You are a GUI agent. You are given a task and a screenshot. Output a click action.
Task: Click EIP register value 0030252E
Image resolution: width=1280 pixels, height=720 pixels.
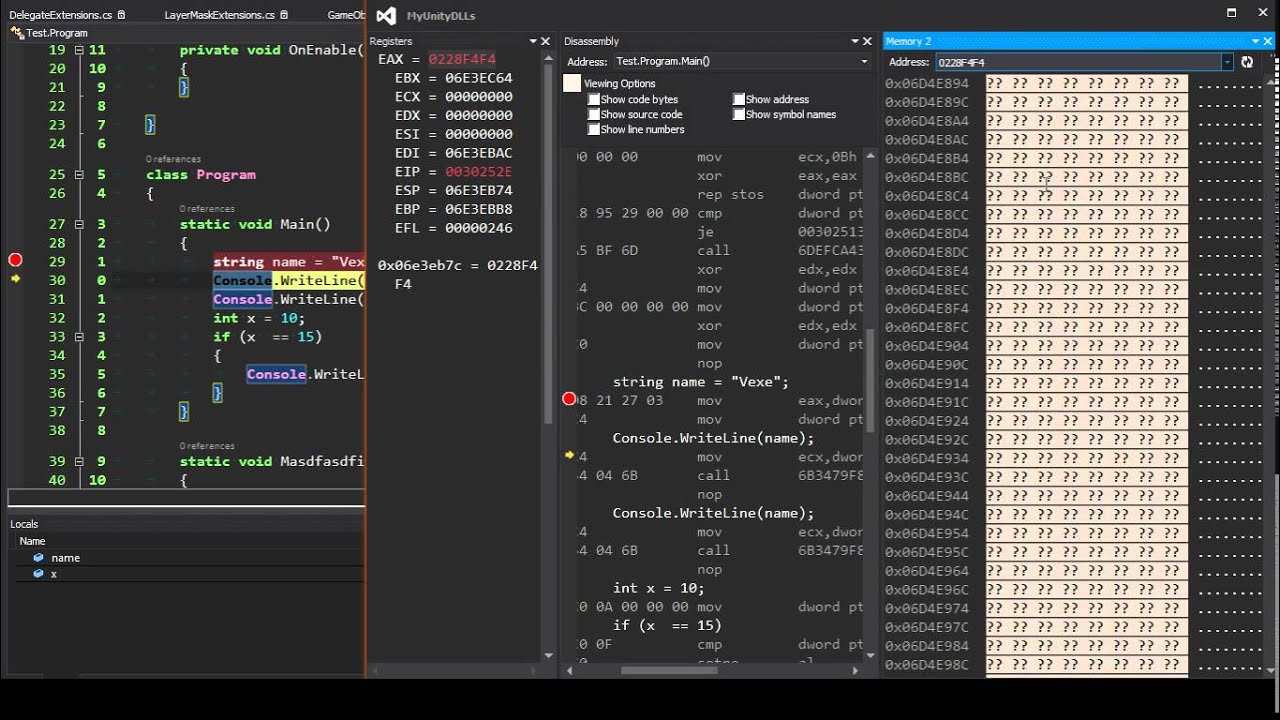pos(479,172)
